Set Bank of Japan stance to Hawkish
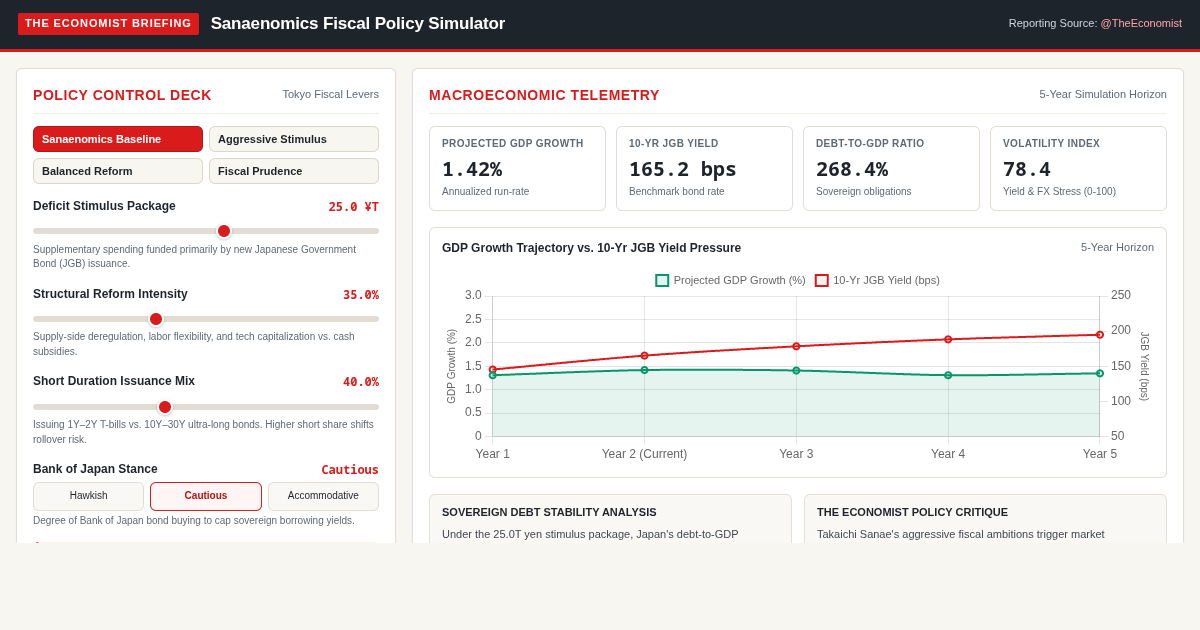This screenshot has height=630, width=1200. click(89, 496)
